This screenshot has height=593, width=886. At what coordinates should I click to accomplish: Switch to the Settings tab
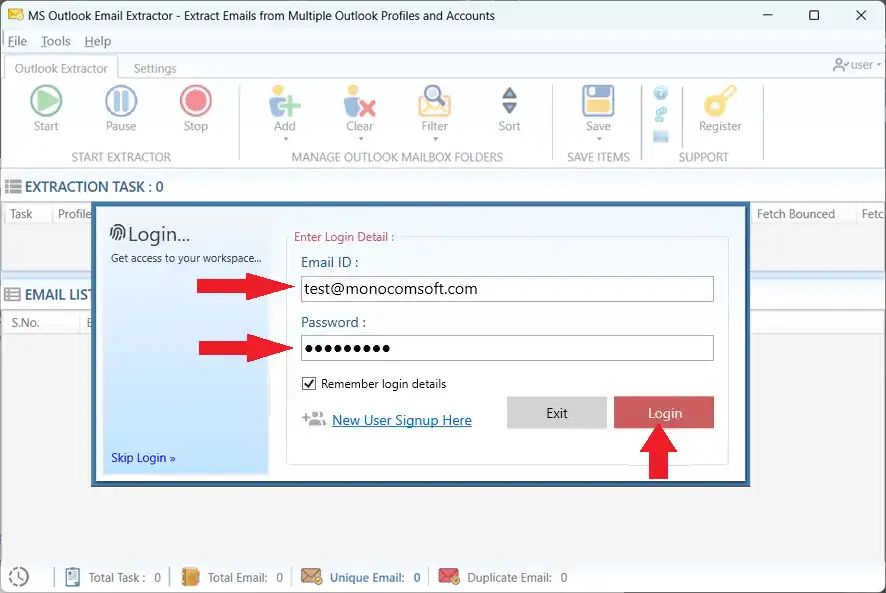point(155,68)
